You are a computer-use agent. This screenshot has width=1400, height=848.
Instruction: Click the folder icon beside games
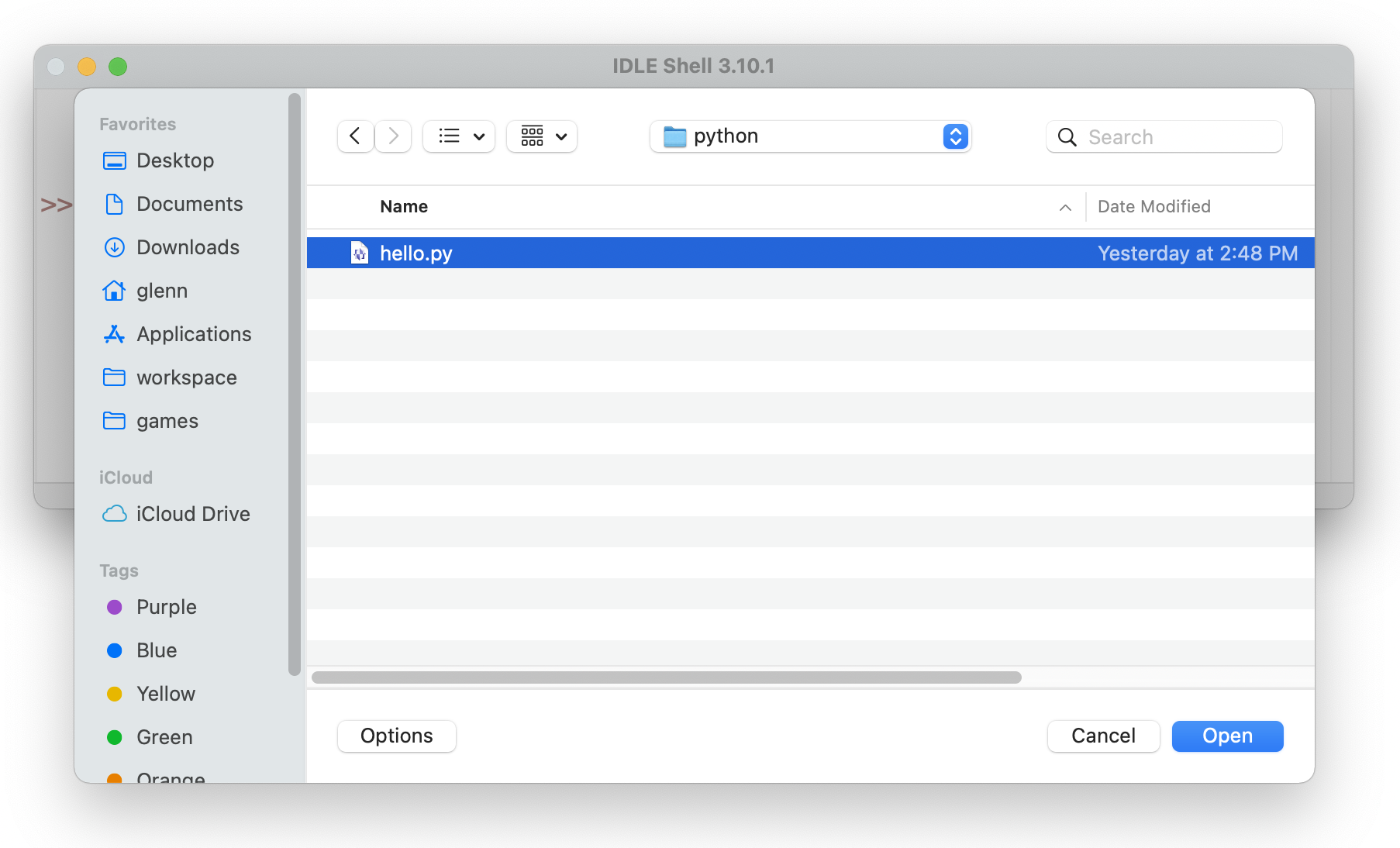tap(114, 420)
